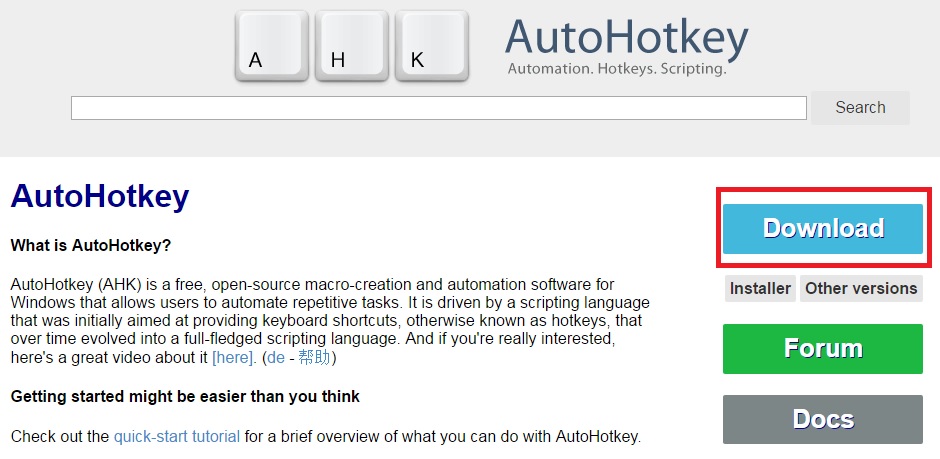Click the AHK keyboard keys logo
Image resolution: width=940 pixels, height=459 pixels.
352,46
